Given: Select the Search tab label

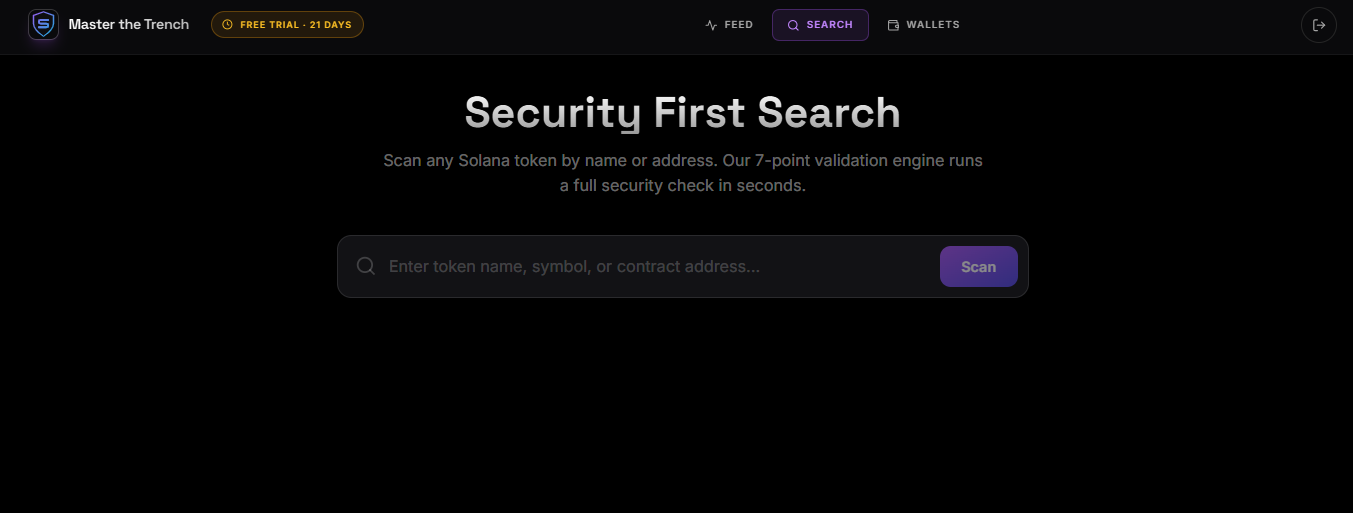Looking at the screenshot, I should click(x=829, y=25).
